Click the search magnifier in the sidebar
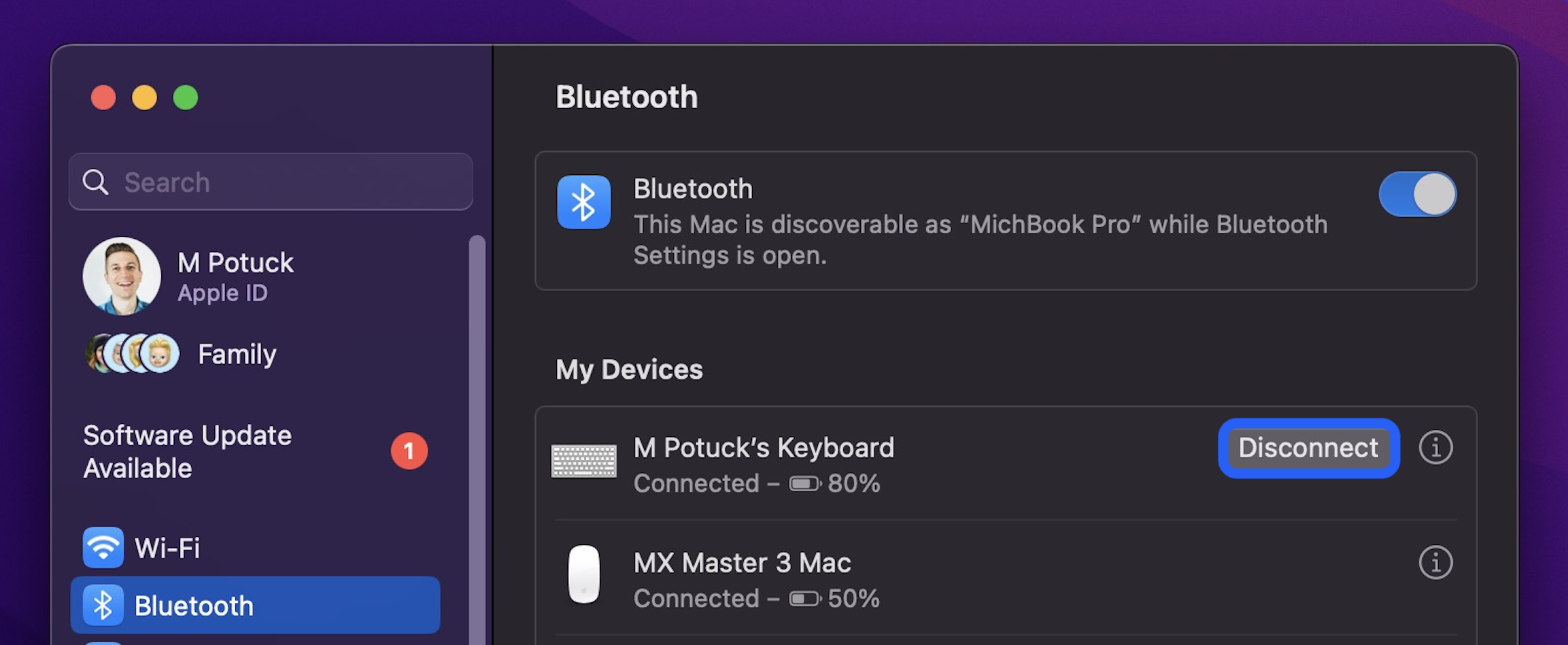1568x645 pixels. pyautogui.click(x=96, y=182)
